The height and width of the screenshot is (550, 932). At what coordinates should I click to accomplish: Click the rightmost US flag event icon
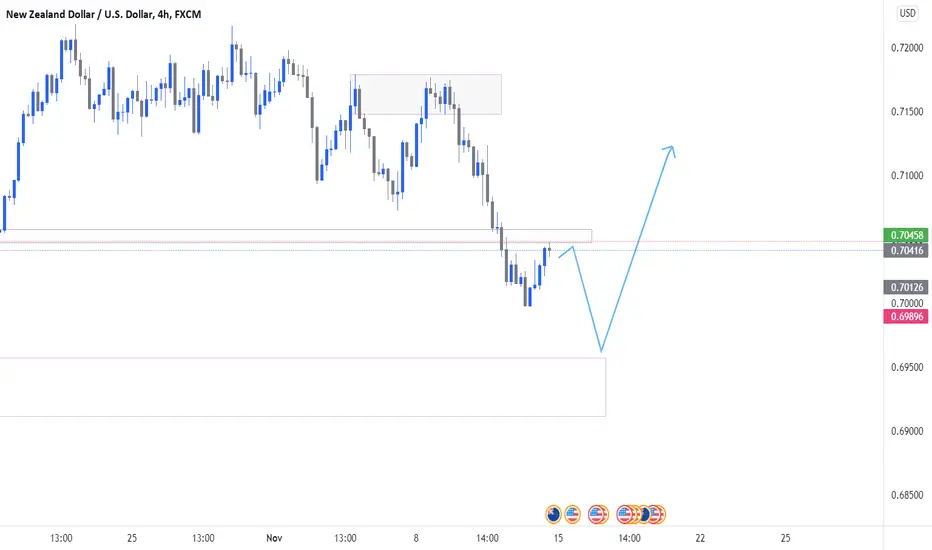657,514
